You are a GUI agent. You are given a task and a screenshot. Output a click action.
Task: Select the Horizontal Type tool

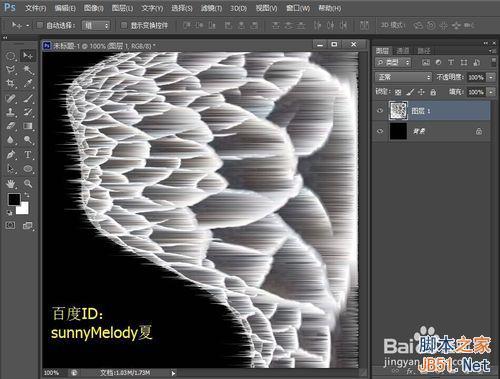pyautogui.click(x=28, y=155)
